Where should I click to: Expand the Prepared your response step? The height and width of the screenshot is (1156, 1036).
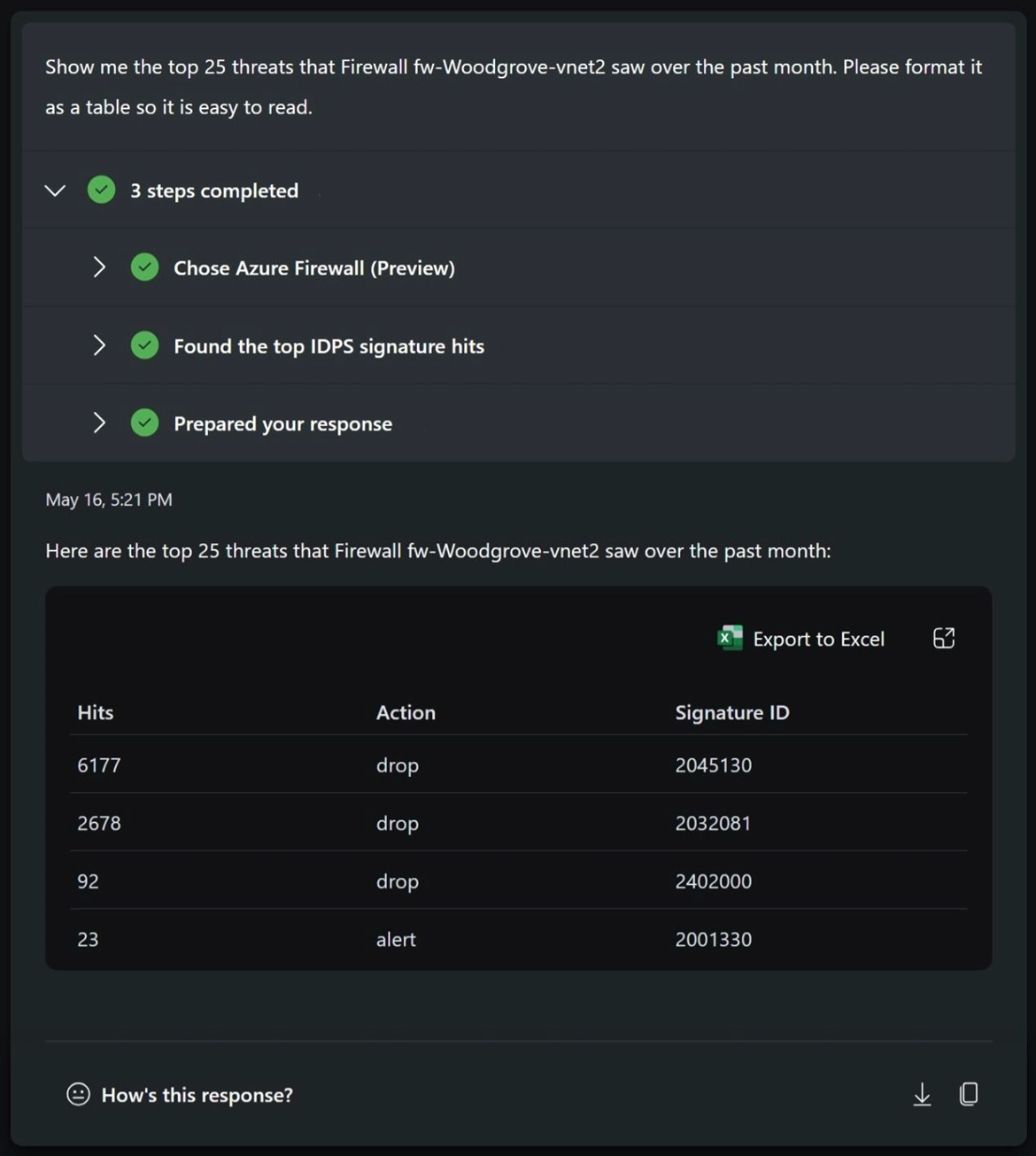click(99, 423)
